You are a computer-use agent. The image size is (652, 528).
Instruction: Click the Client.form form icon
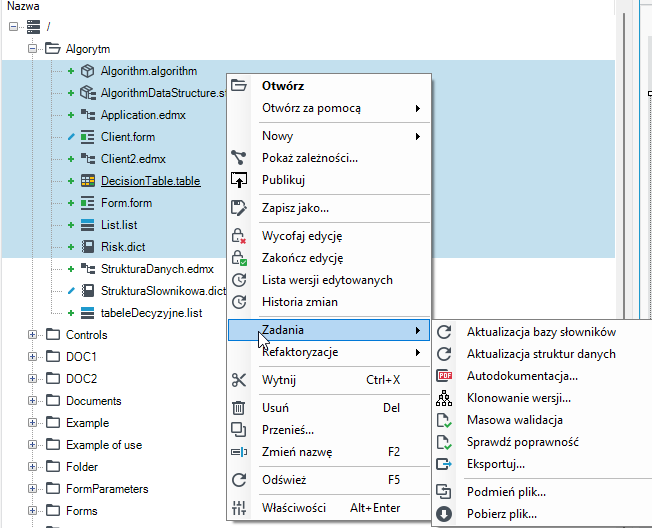(x=87, y=137)
